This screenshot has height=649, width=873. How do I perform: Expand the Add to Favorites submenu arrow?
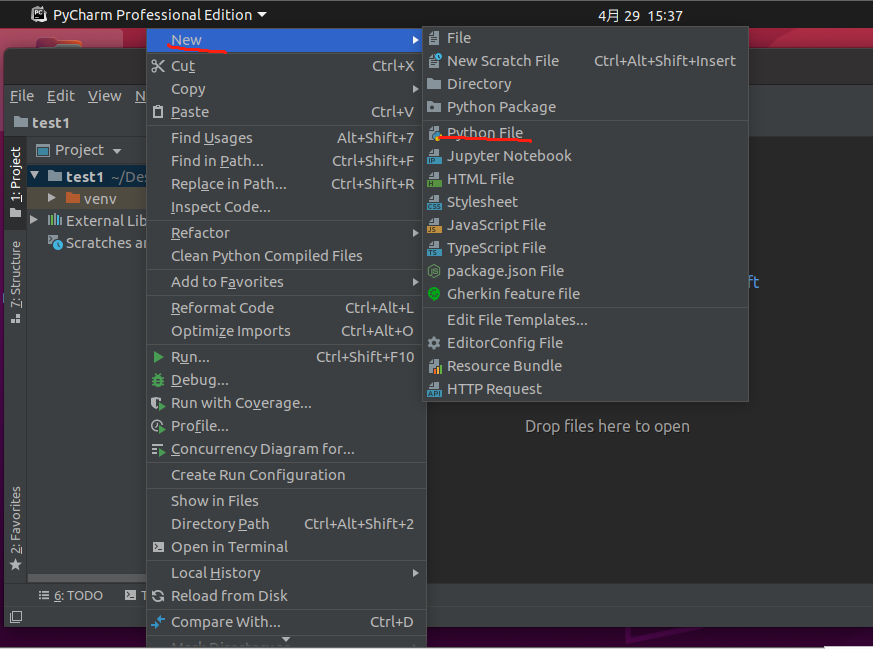415,282
